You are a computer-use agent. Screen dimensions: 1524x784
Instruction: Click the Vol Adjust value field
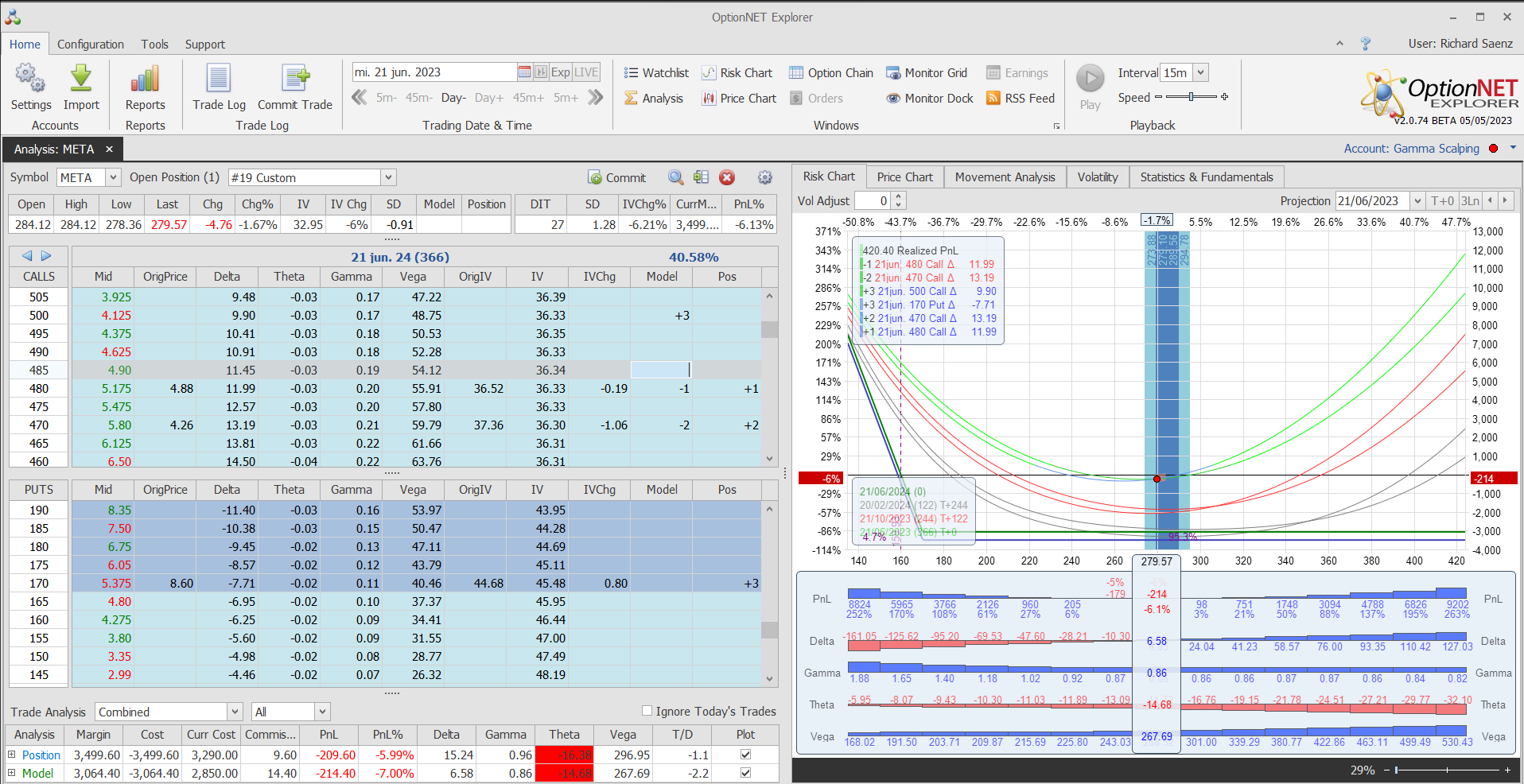pyautogui.click(x=872, y=201)
